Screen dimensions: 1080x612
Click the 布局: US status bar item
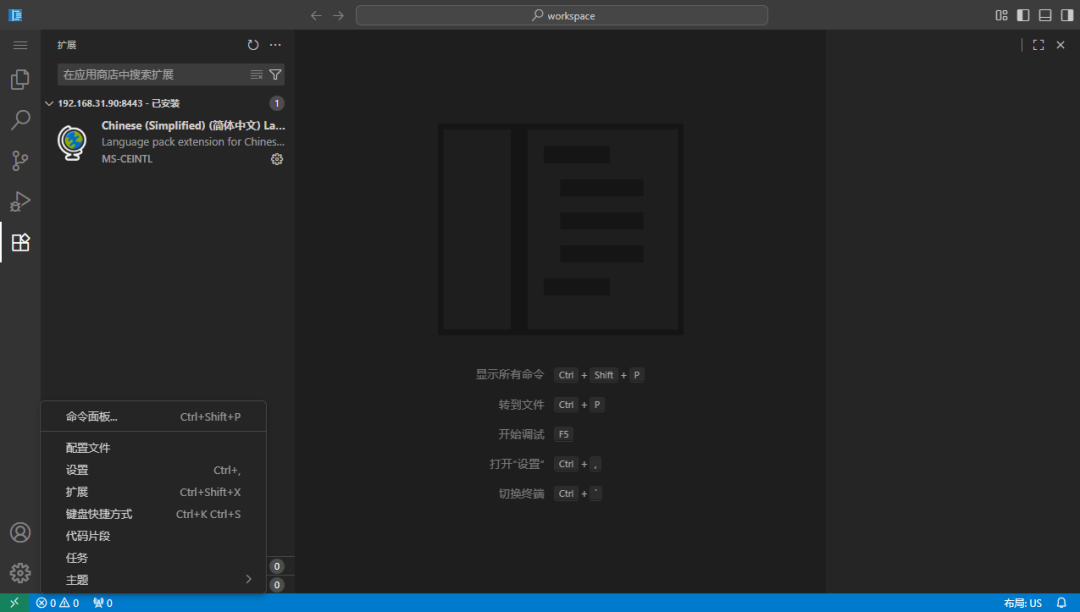tap(1022, 603)
